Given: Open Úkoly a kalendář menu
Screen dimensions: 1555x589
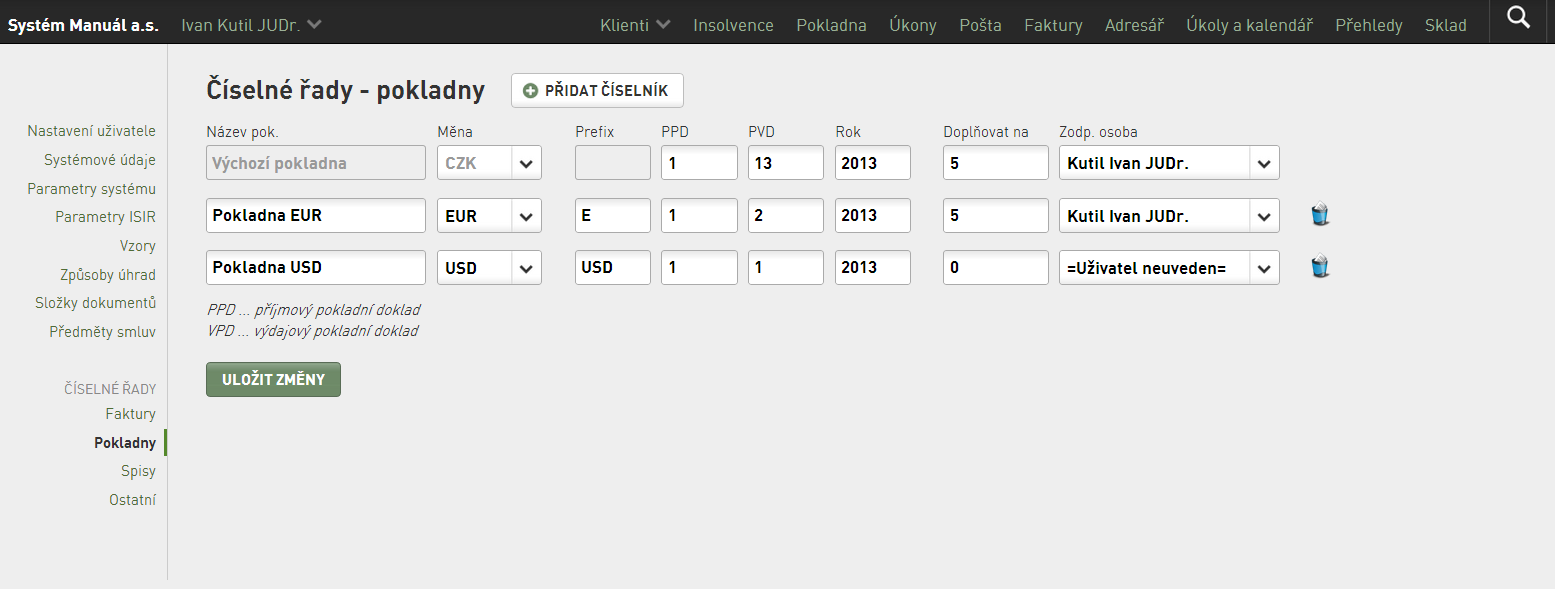Looking at the screenshot, I should tap(1249, 25).
